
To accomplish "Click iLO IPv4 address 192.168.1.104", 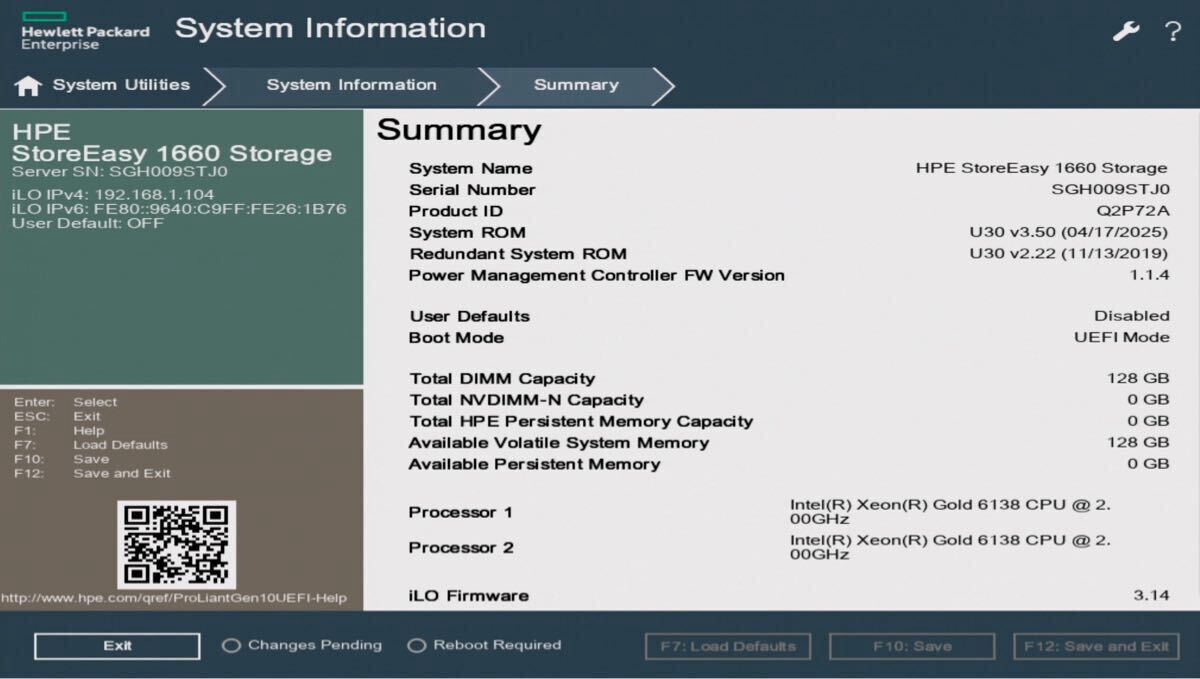I will [113, 194].
